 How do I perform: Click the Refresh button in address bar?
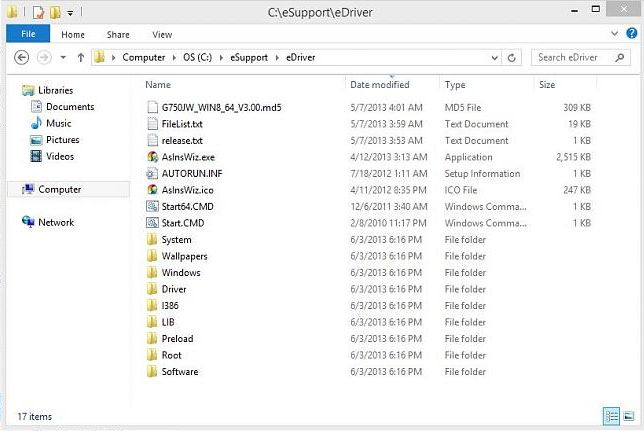point(511,58)
